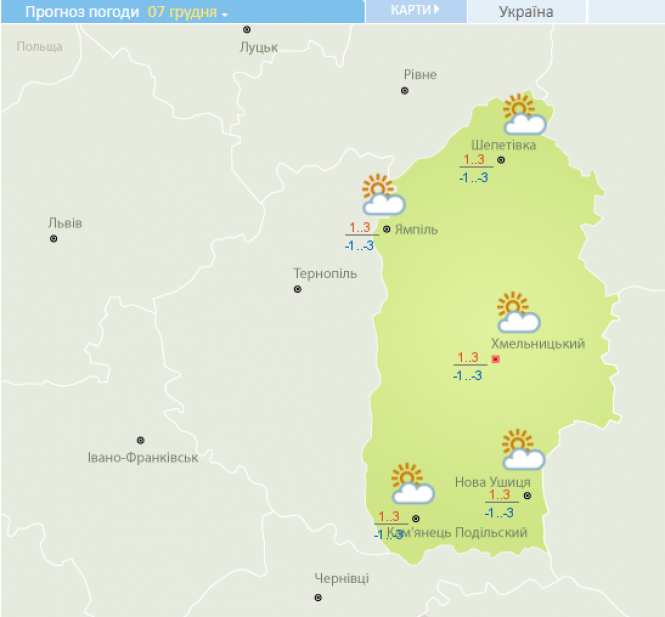
Task: Click the Ямпіль temperature reading 1..3
Action: (359, 227)
